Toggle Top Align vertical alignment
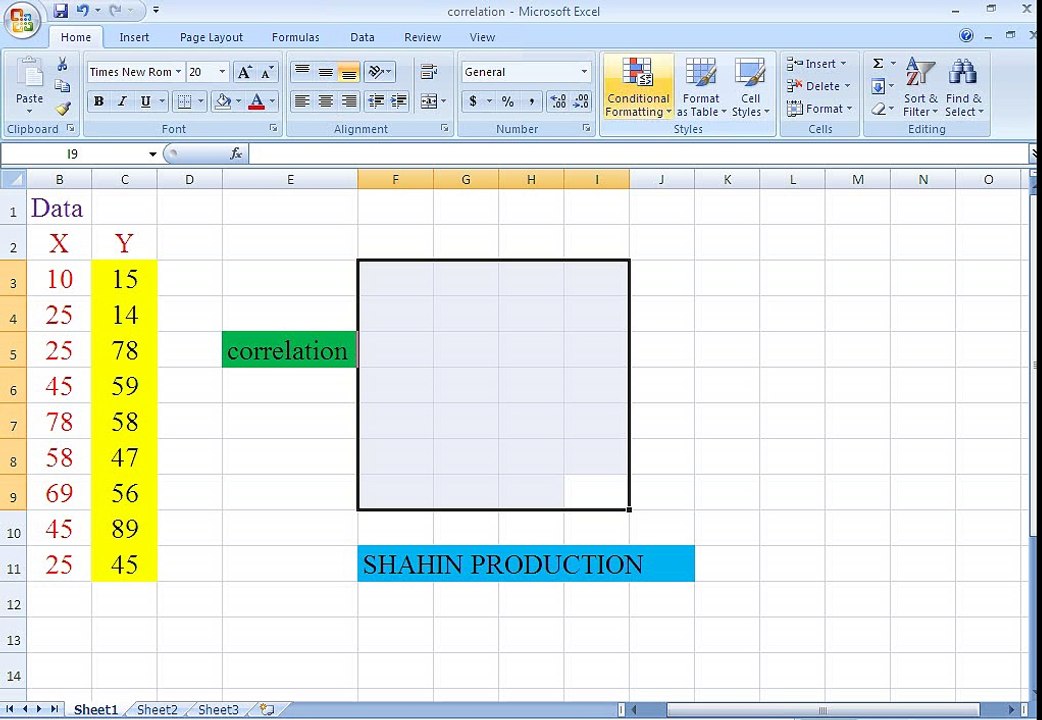The width and height of the screenshot is (1042, 720). [x=302, y=71]
